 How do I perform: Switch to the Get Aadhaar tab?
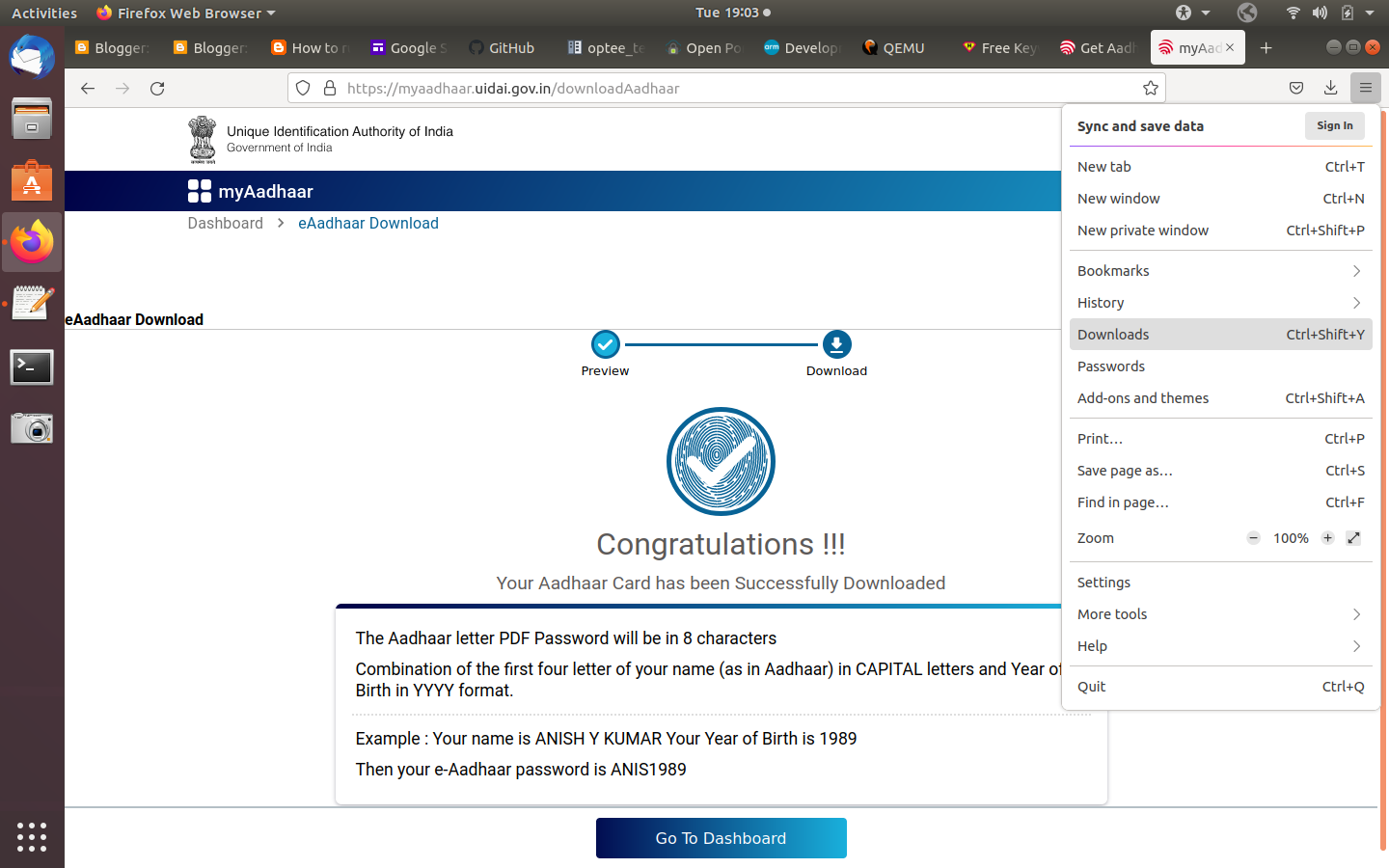click(x=1099, y=47)
